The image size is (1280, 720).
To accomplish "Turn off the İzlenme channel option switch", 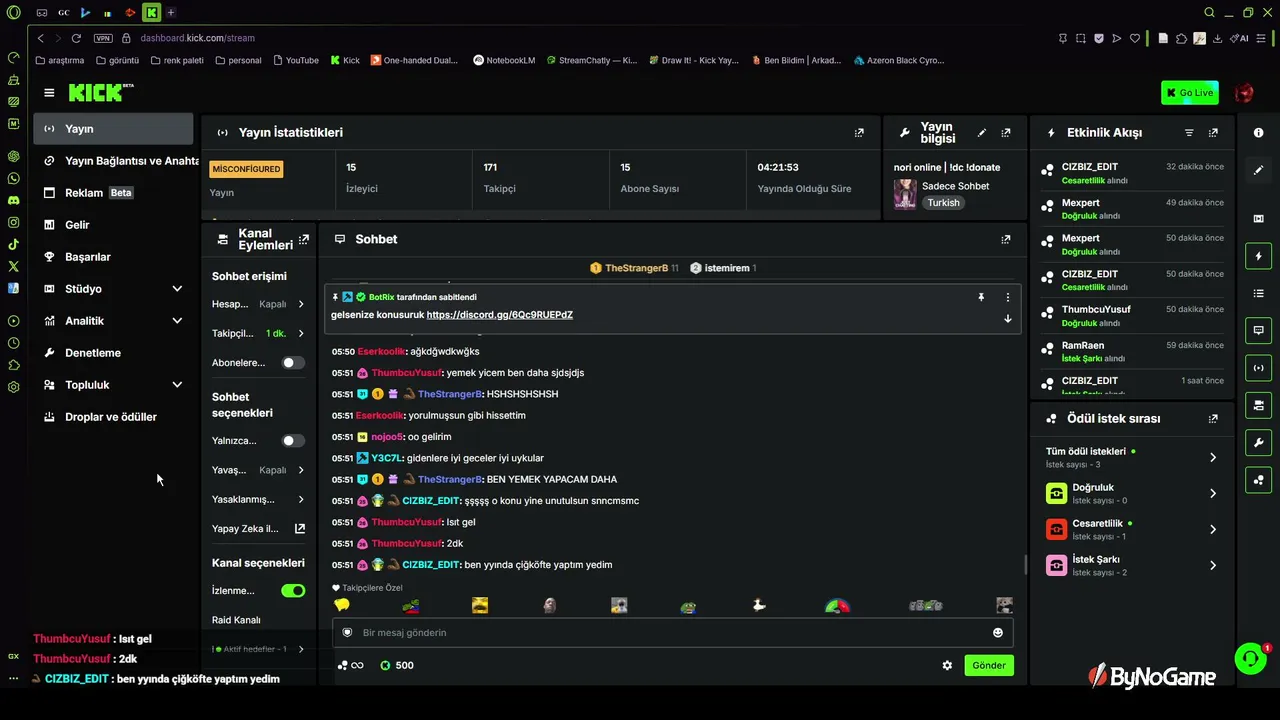I will click(293, 591).
